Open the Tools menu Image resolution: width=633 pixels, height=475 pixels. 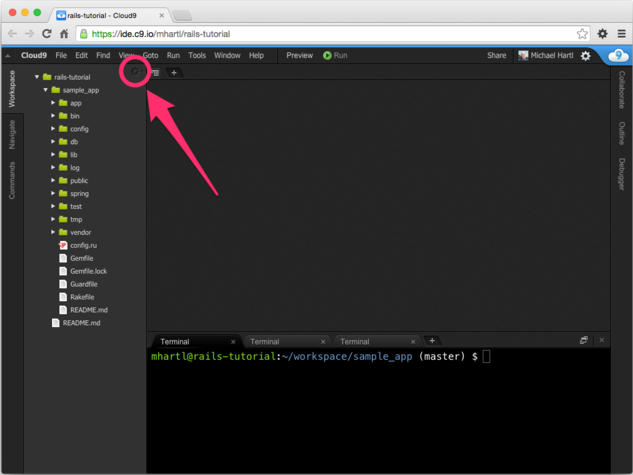[197, 56]
